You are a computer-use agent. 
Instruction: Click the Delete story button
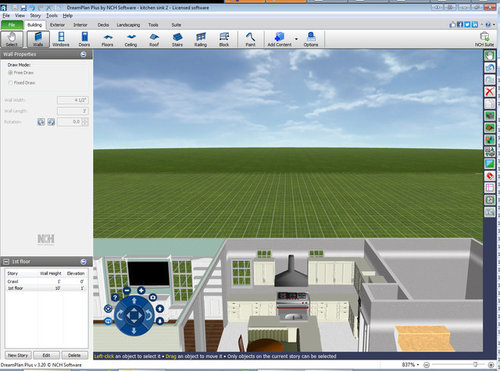74,355
